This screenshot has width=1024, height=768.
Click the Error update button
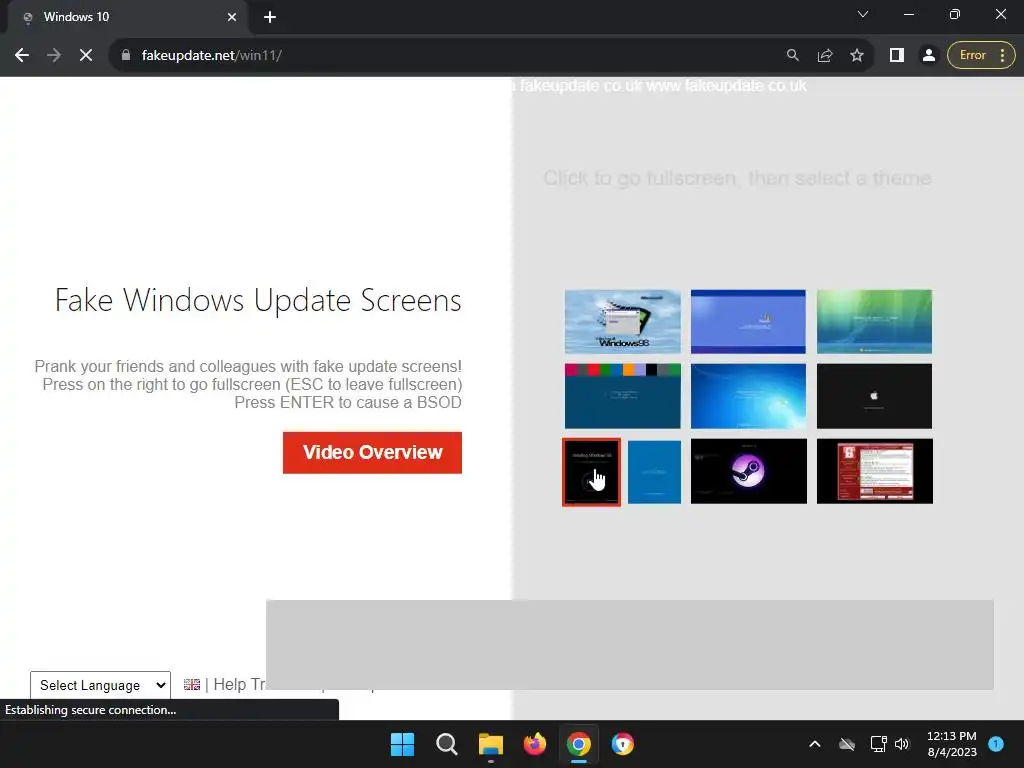[x=981, y=56]
